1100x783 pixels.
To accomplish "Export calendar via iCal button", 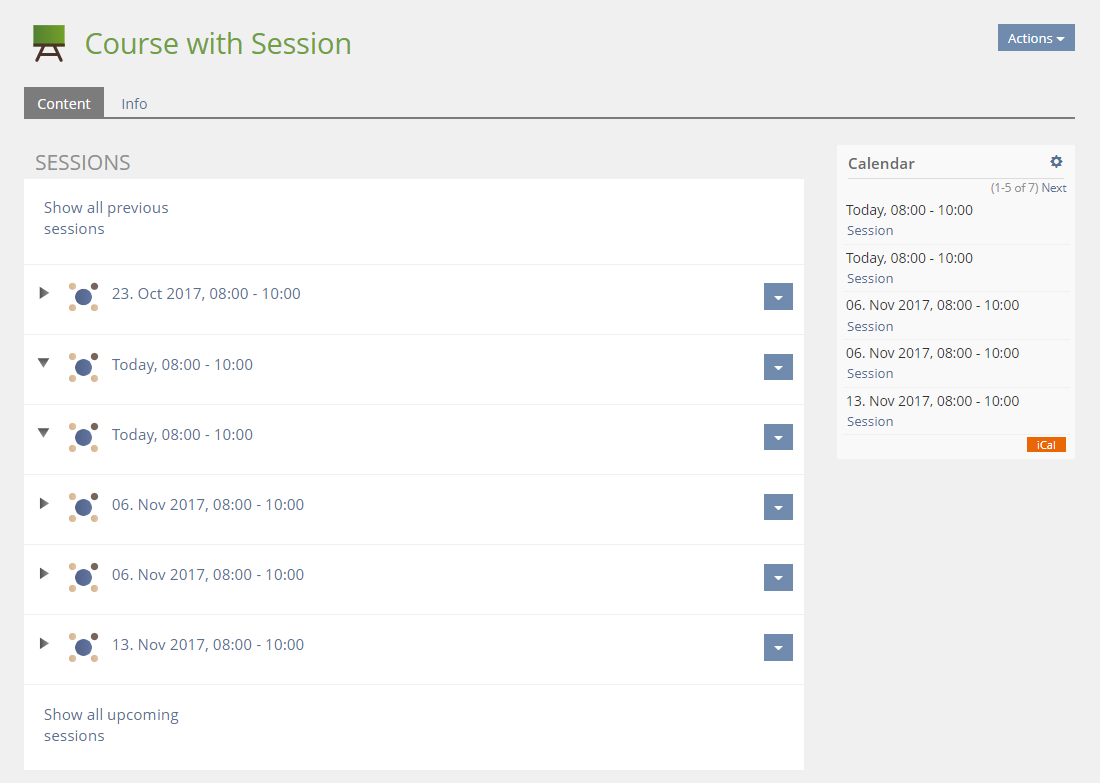I will pos(1046,445).
